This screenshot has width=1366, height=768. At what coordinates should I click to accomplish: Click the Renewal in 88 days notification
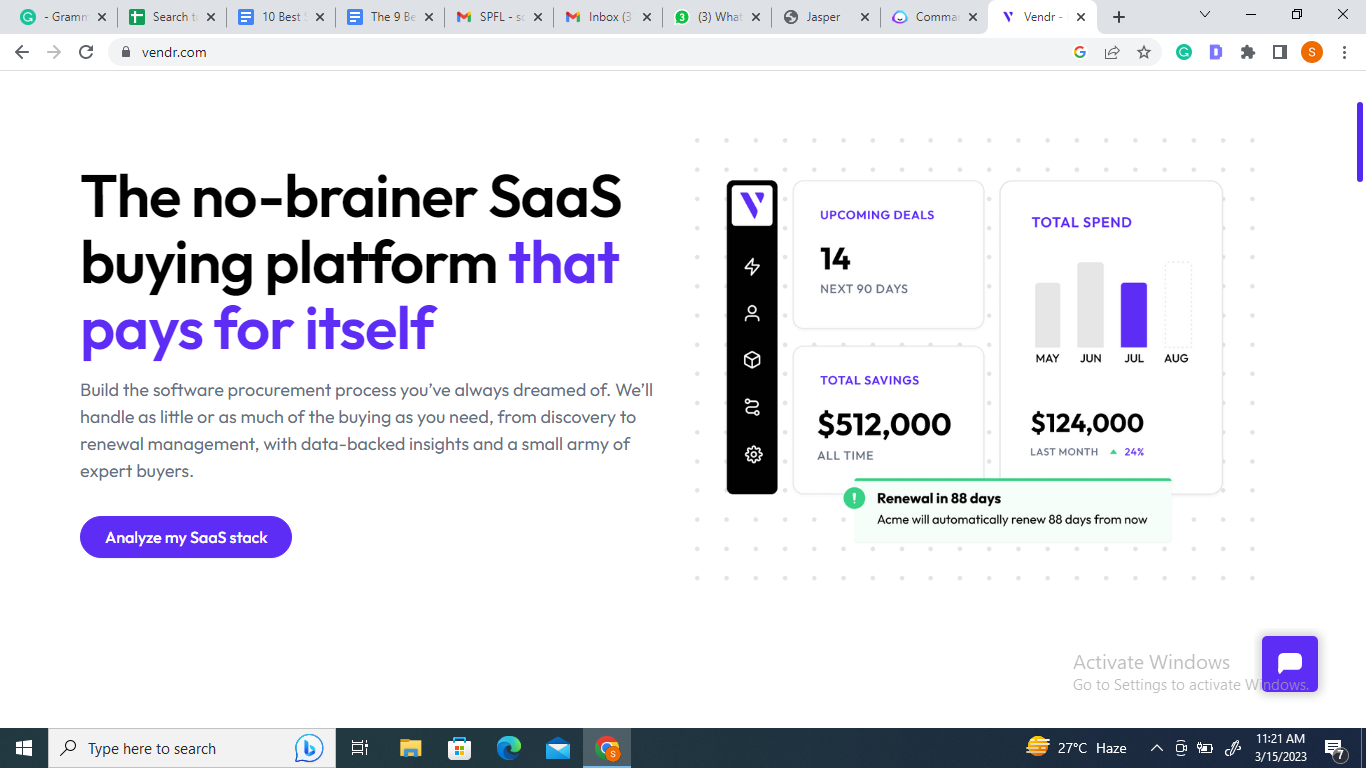click(x=1012, y=510)
